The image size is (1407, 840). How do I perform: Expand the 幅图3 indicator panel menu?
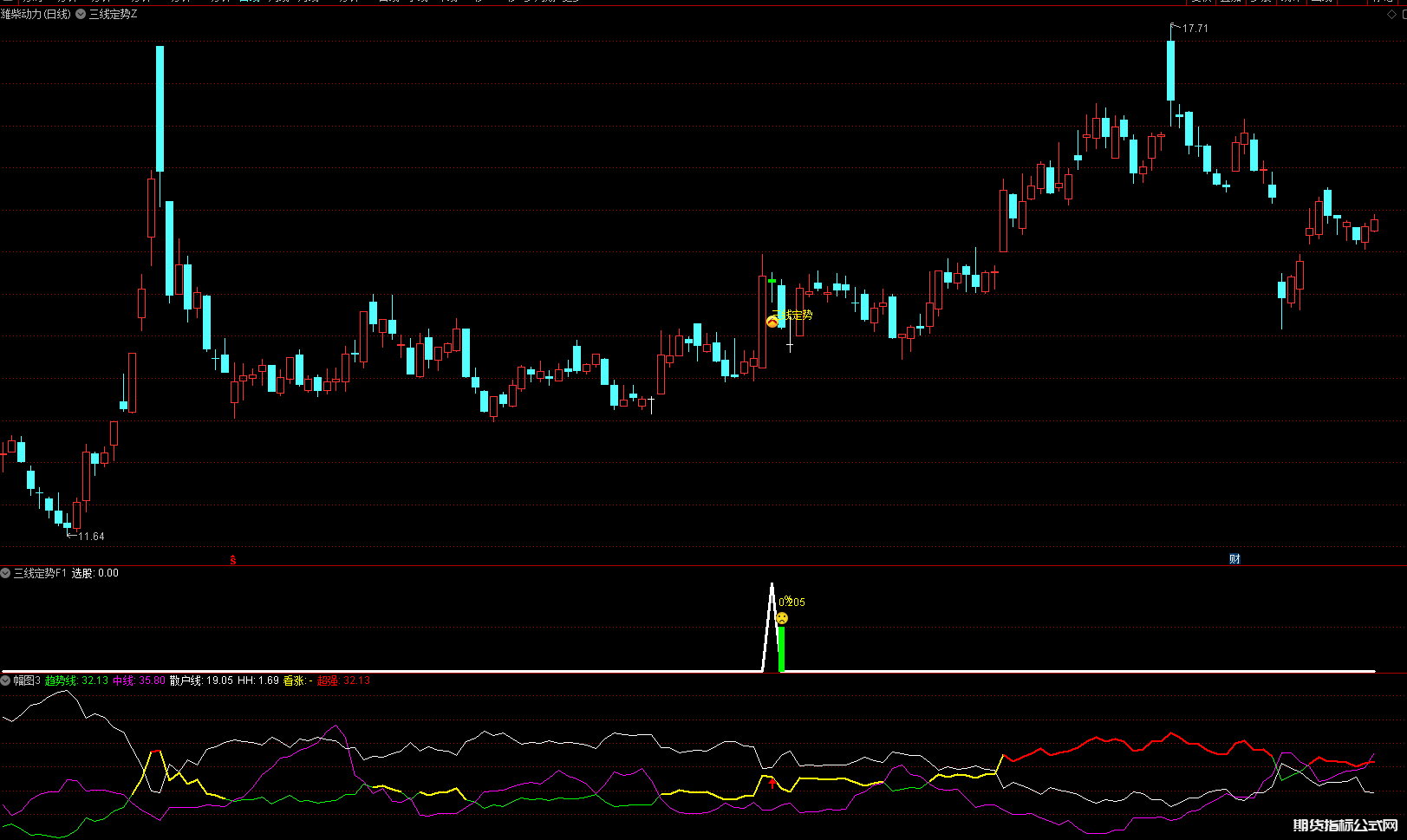tap(6, 680)
